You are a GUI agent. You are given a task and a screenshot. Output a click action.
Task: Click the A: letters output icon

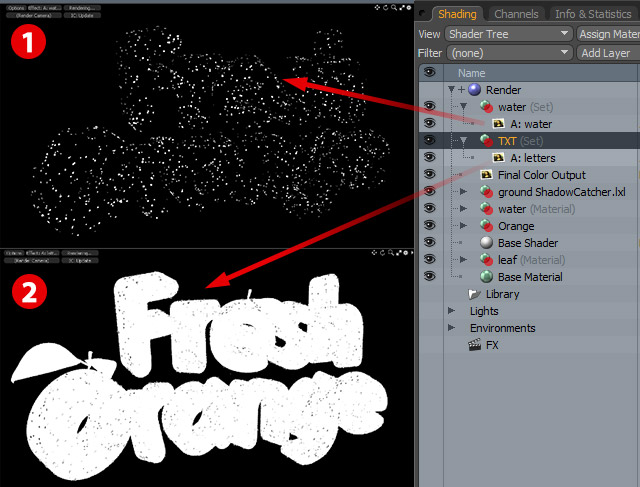(x=498, y=158)
